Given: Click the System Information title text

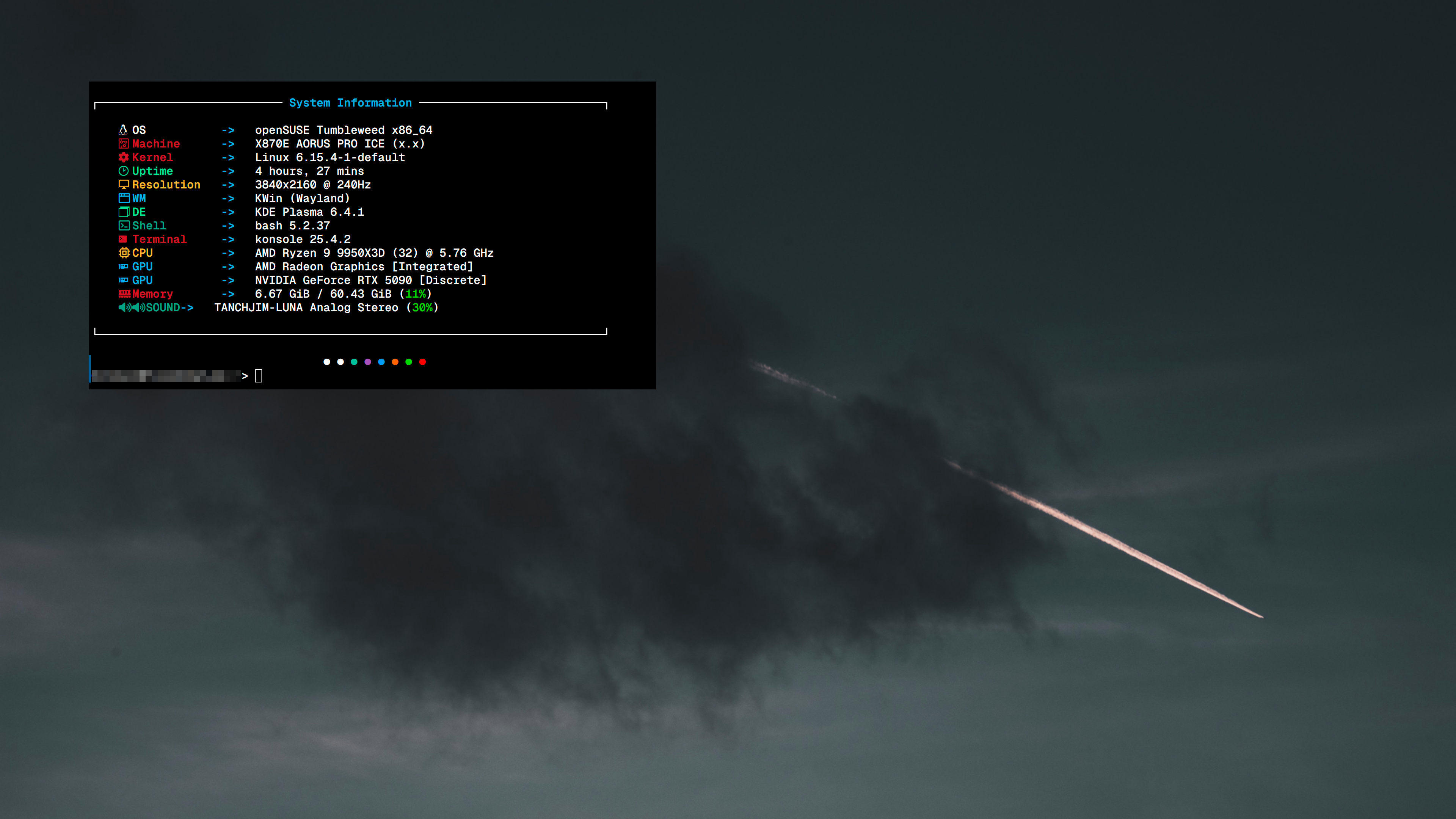Looking at the screenshot, I should coord(350,103).
